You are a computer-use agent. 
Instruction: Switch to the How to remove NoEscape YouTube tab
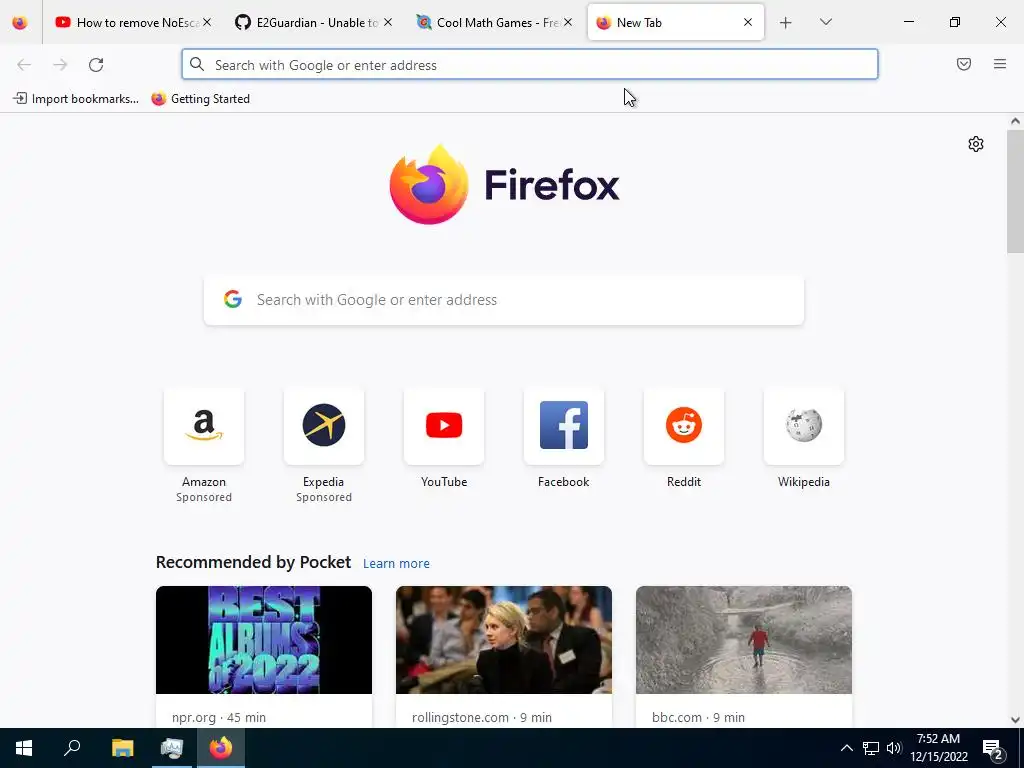pos(134,22)
